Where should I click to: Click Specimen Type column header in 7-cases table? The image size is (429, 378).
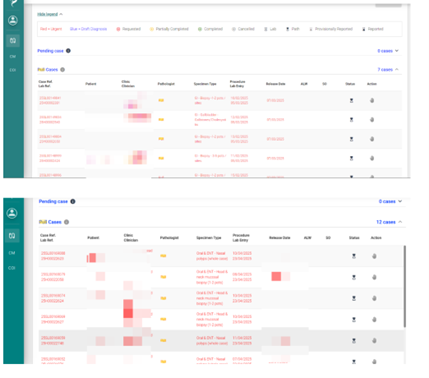click(x=205, y=84)
